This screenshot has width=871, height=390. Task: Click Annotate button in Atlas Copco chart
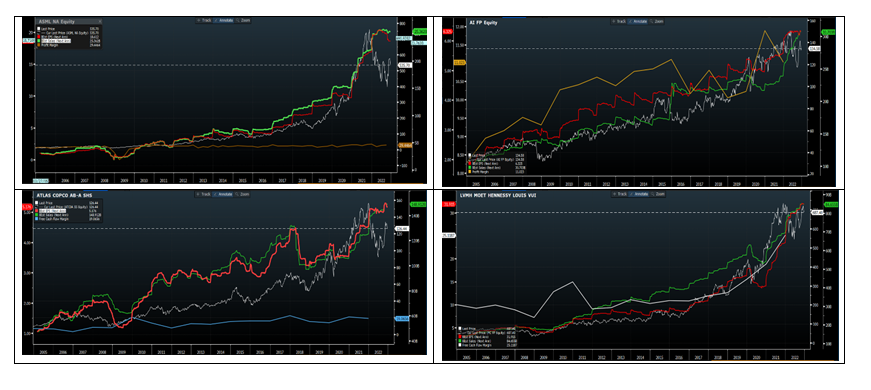tap(221, 194)
